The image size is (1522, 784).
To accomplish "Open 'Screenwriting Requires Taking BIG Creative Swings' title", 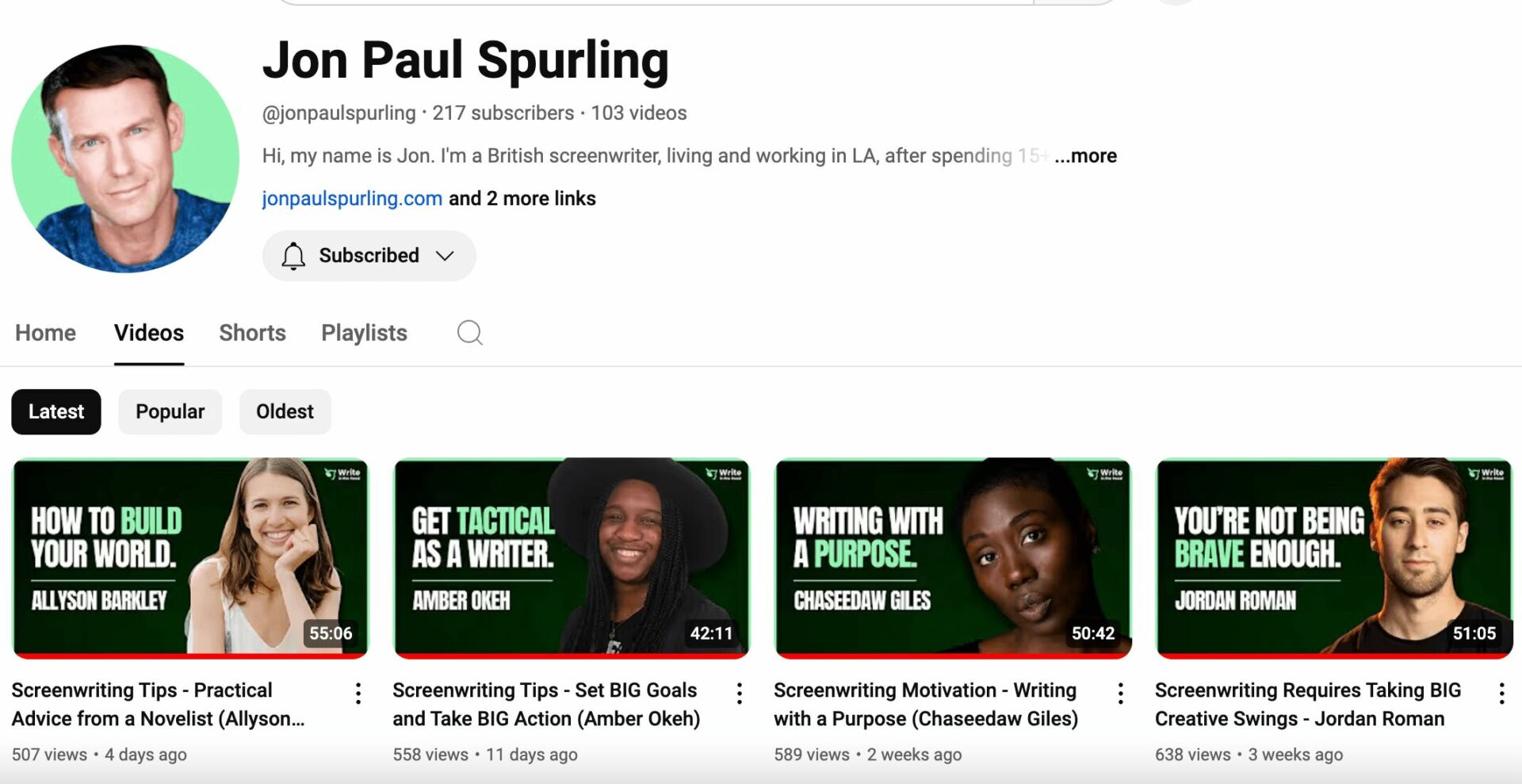I will click(1308, 705).
